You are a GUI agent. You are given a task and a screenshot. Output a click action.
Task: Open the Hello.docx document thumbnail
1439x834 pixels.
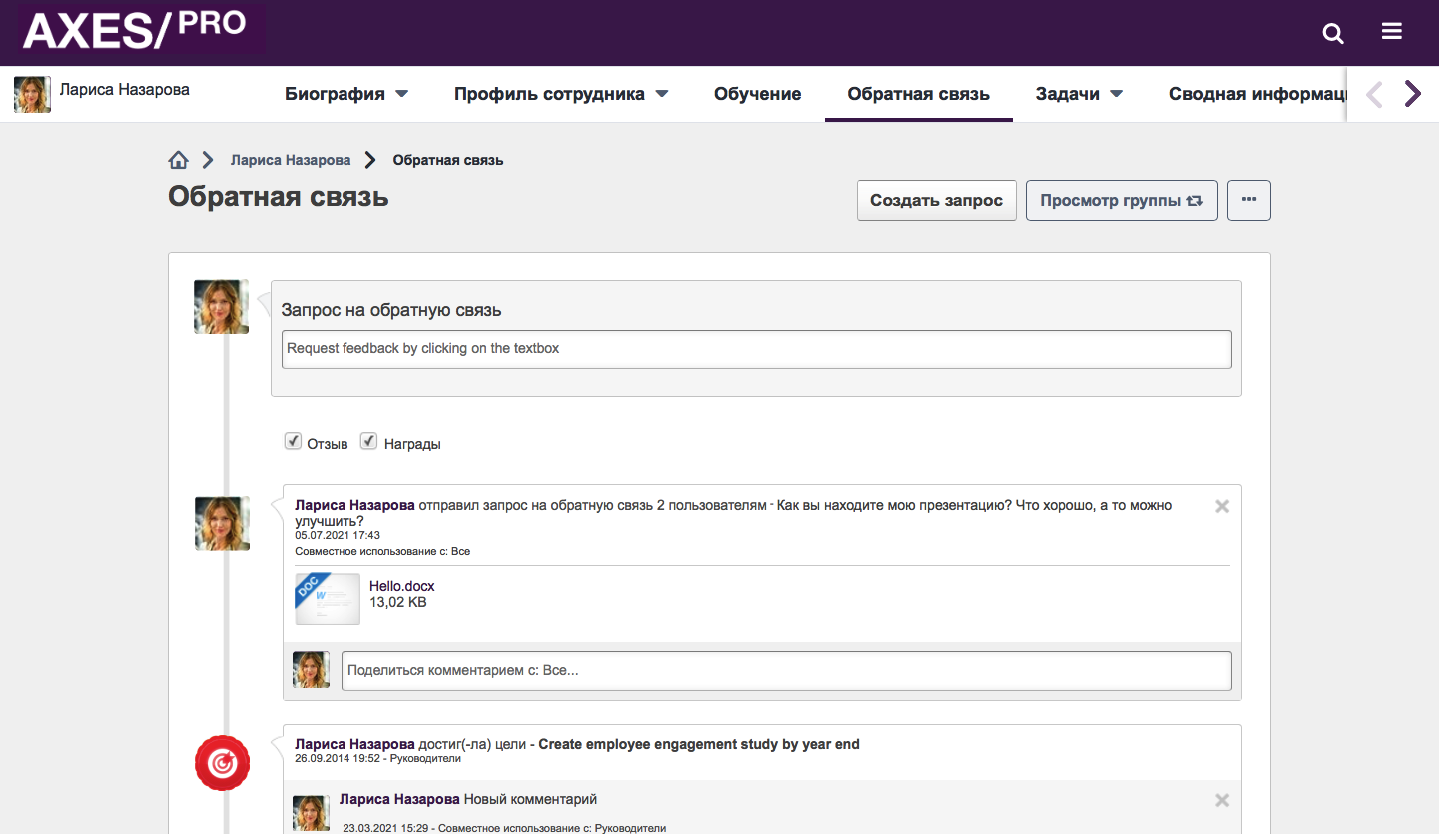tap(328, 599)
